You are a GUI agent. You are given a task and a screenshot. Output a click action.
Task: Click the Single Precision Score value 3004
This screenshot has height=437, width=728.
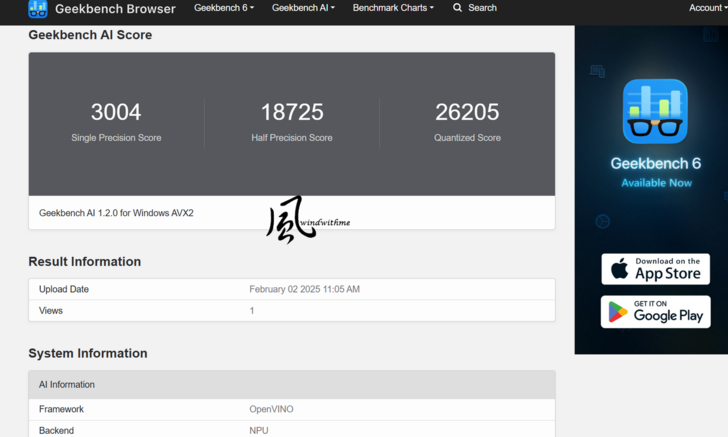pyautogui.click(x=116, y=112)
